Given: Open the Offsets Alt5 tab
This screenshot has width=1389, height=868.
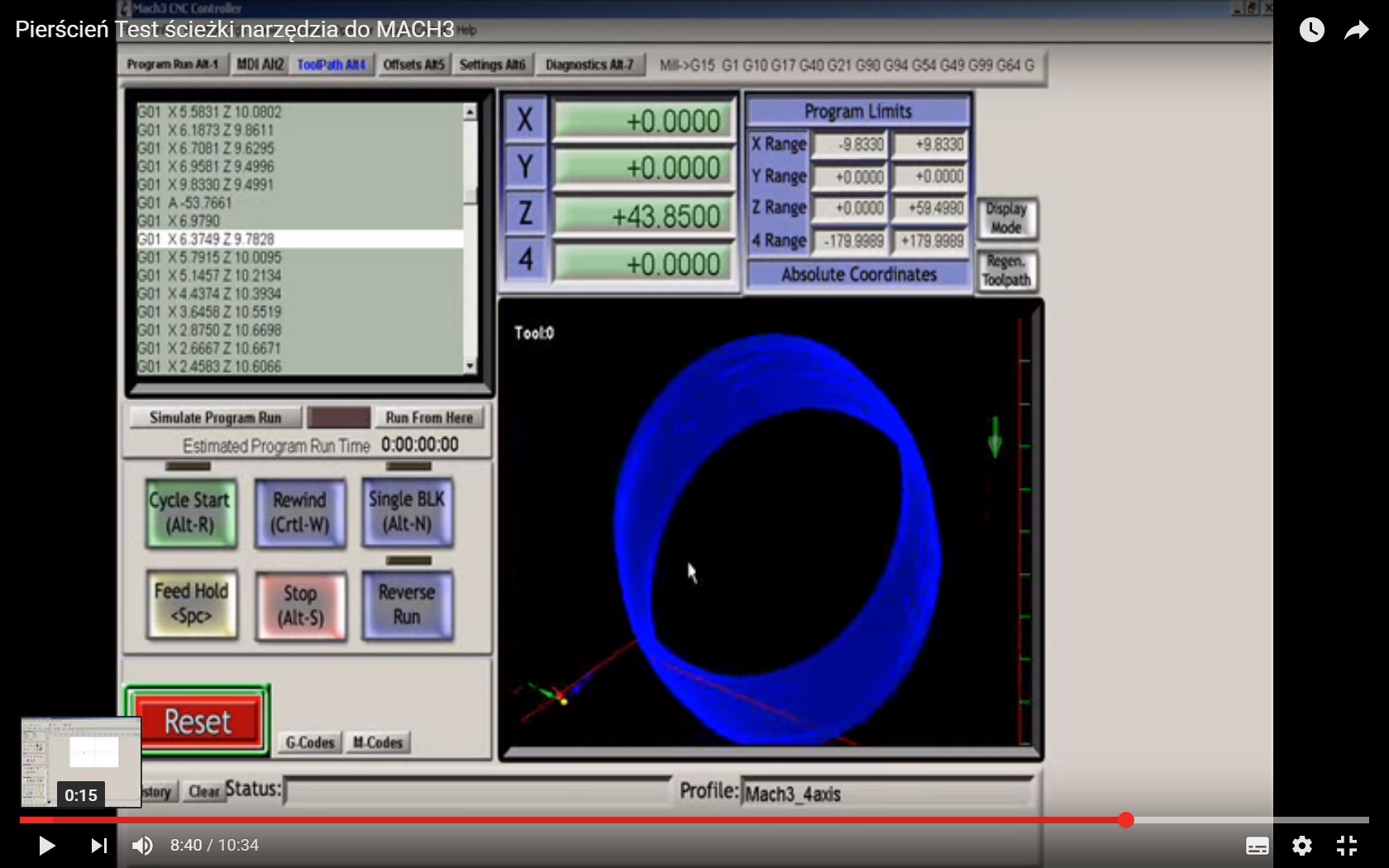Looking at the screenshot, I should point(413,64).
